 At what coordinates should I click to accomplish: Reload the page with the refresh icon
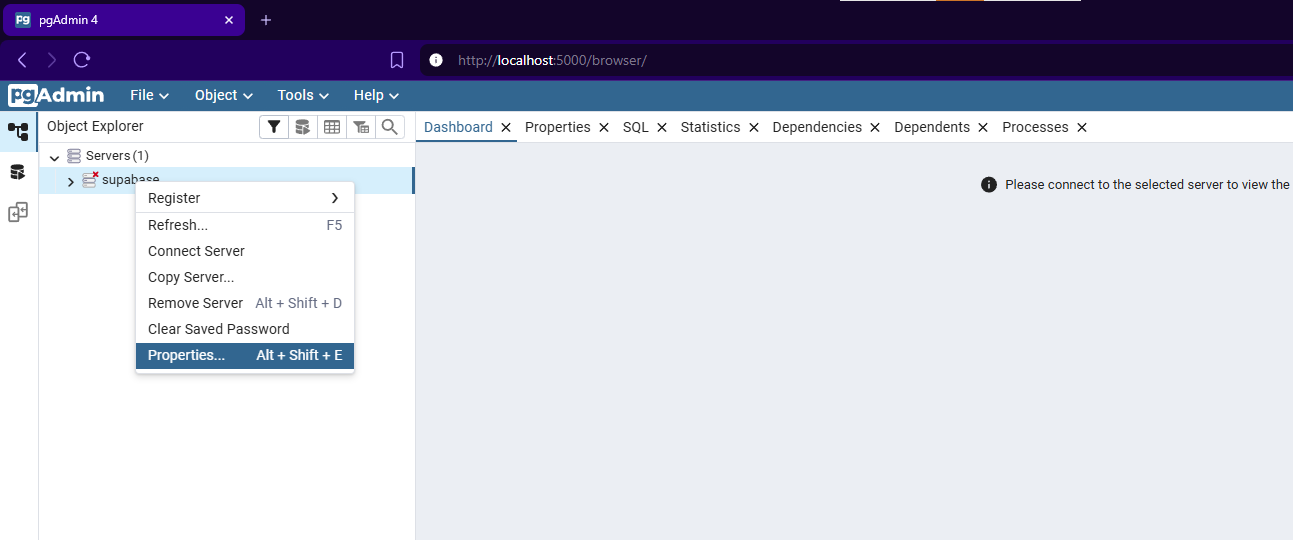(x=82, y=60)
